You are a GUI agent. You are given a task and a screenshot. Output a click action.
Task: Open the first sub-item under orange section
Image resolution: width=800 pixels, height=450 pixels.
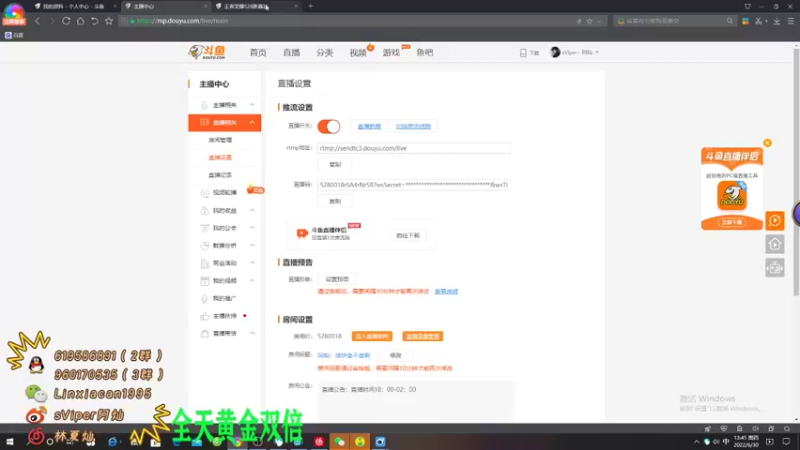pyautogui.click(x=220, y=140)
